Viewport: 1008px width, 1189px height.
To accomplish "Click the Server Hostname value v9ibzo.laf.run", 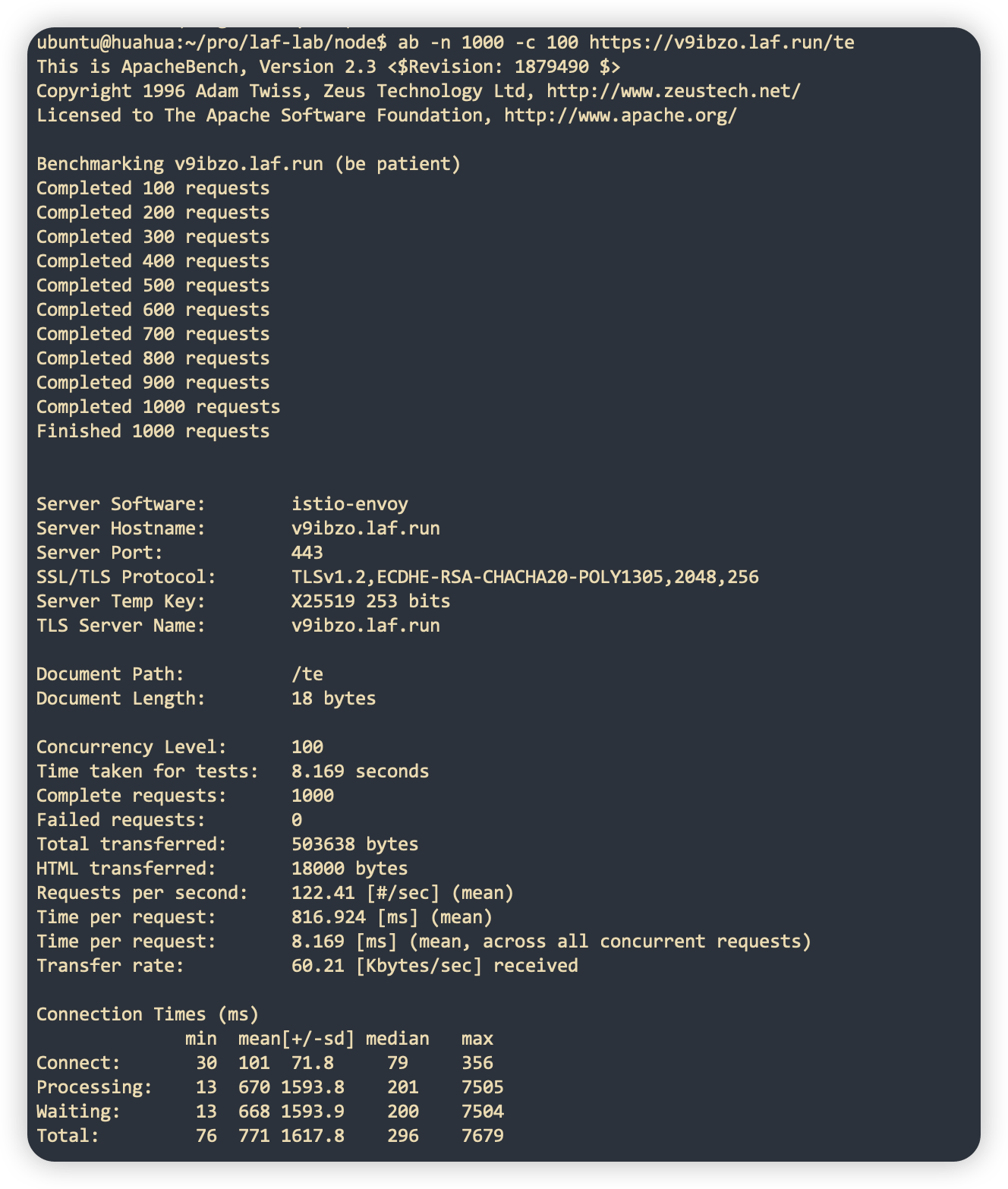I will pos(365,528).
